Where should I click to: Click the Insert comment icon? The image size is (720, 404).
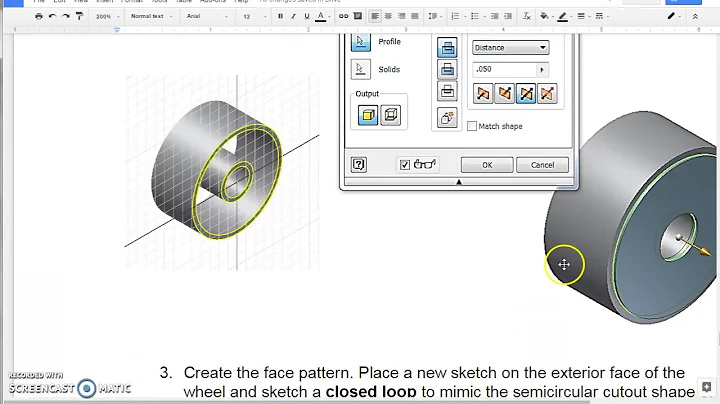click(358, 16)
